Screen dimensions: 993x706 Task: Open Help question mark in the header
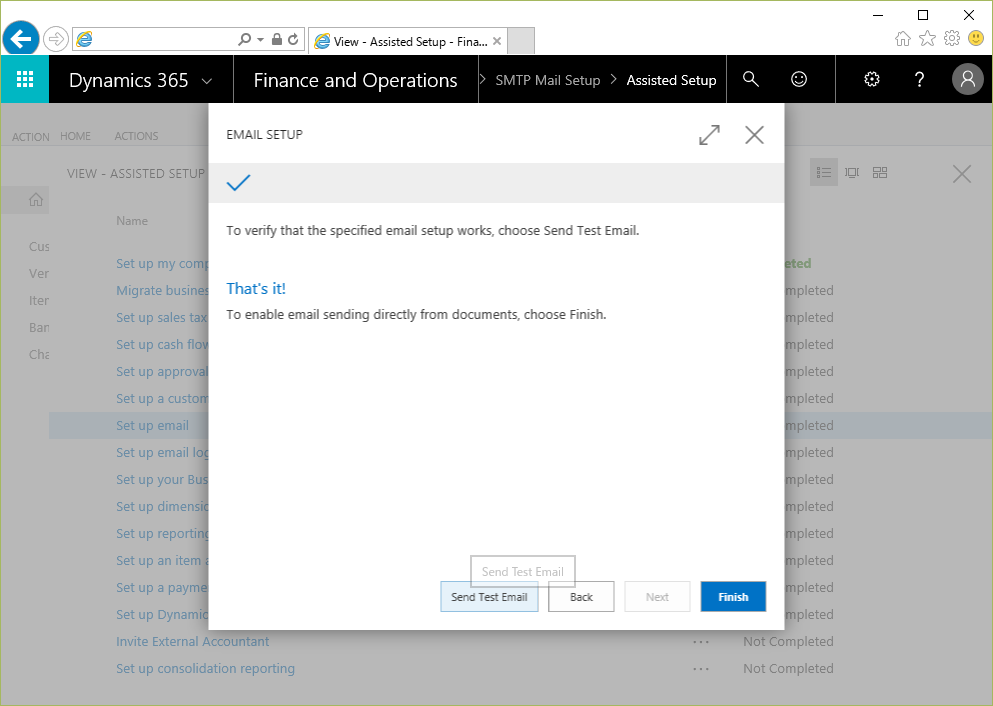point(920,79)
